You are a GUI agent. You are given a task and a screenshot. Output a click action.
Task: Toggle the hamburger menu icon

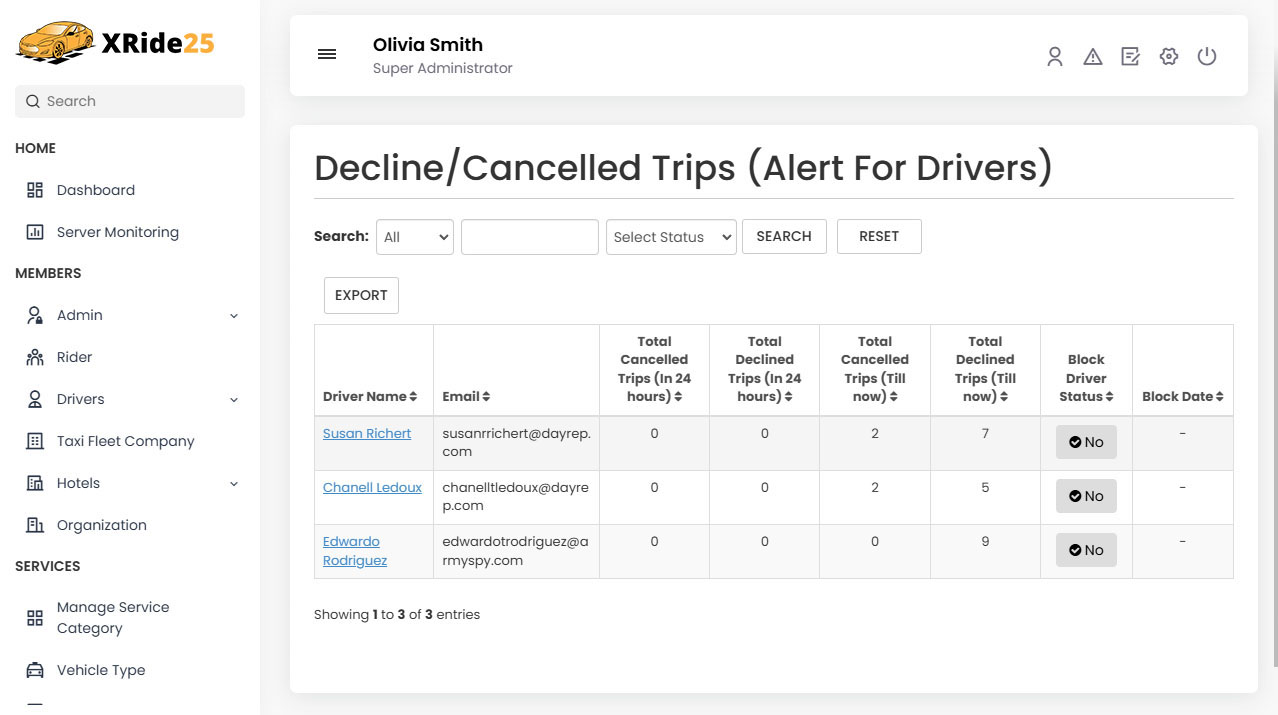[x=327, y=54]
